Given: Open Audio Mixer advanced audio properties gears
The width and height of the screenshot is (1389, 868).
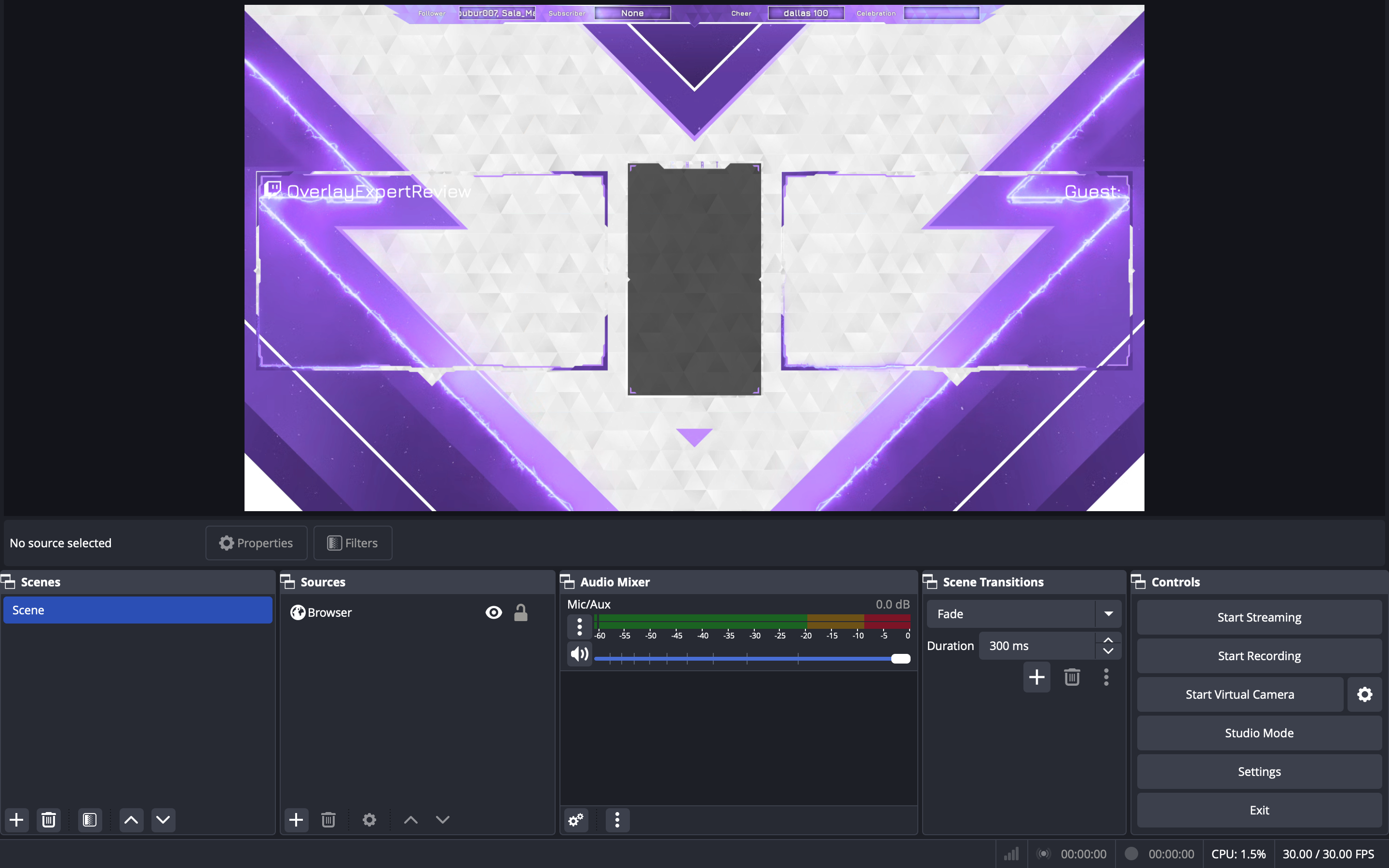Looking at the screenshot, I should coord(576,820).
